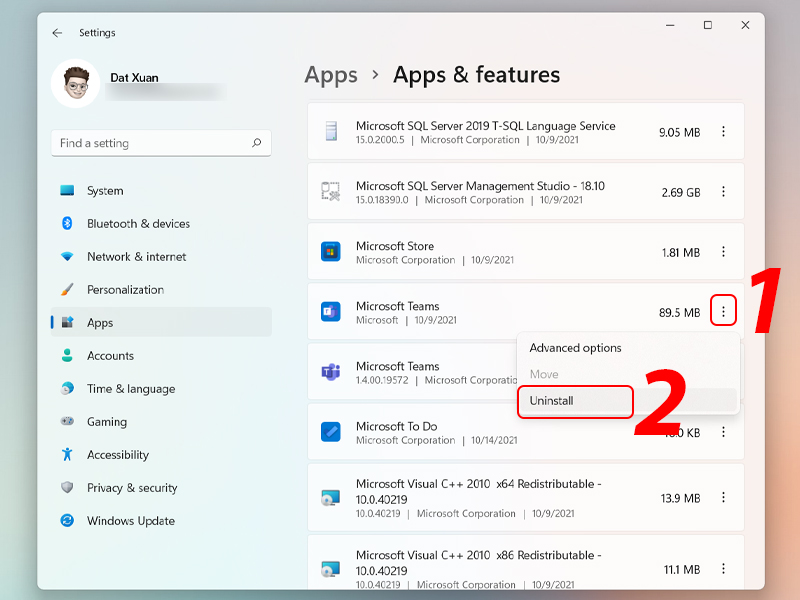Click the Accounts sidebar icon
Image resolution: width=800 pixels, height=600 pixels.
[x=66, y=355]
